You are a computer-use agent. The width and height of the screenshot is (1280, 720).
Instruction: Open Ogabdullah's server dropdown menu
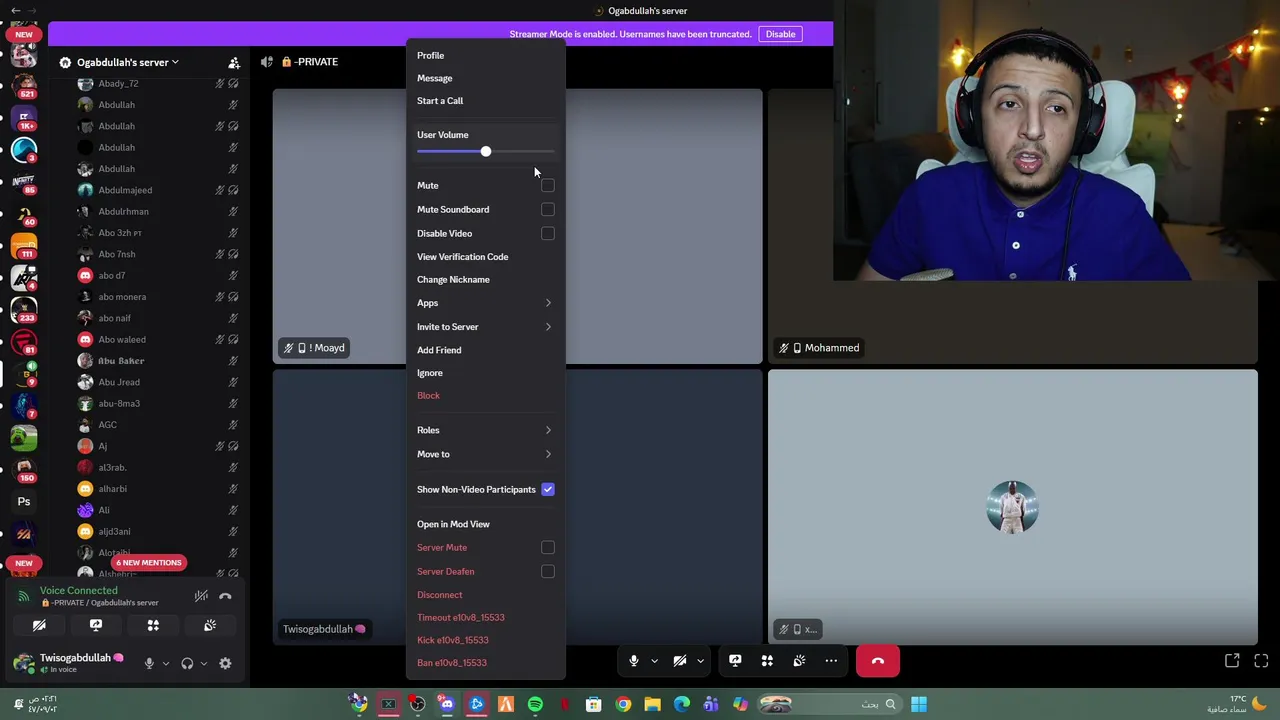127,62
